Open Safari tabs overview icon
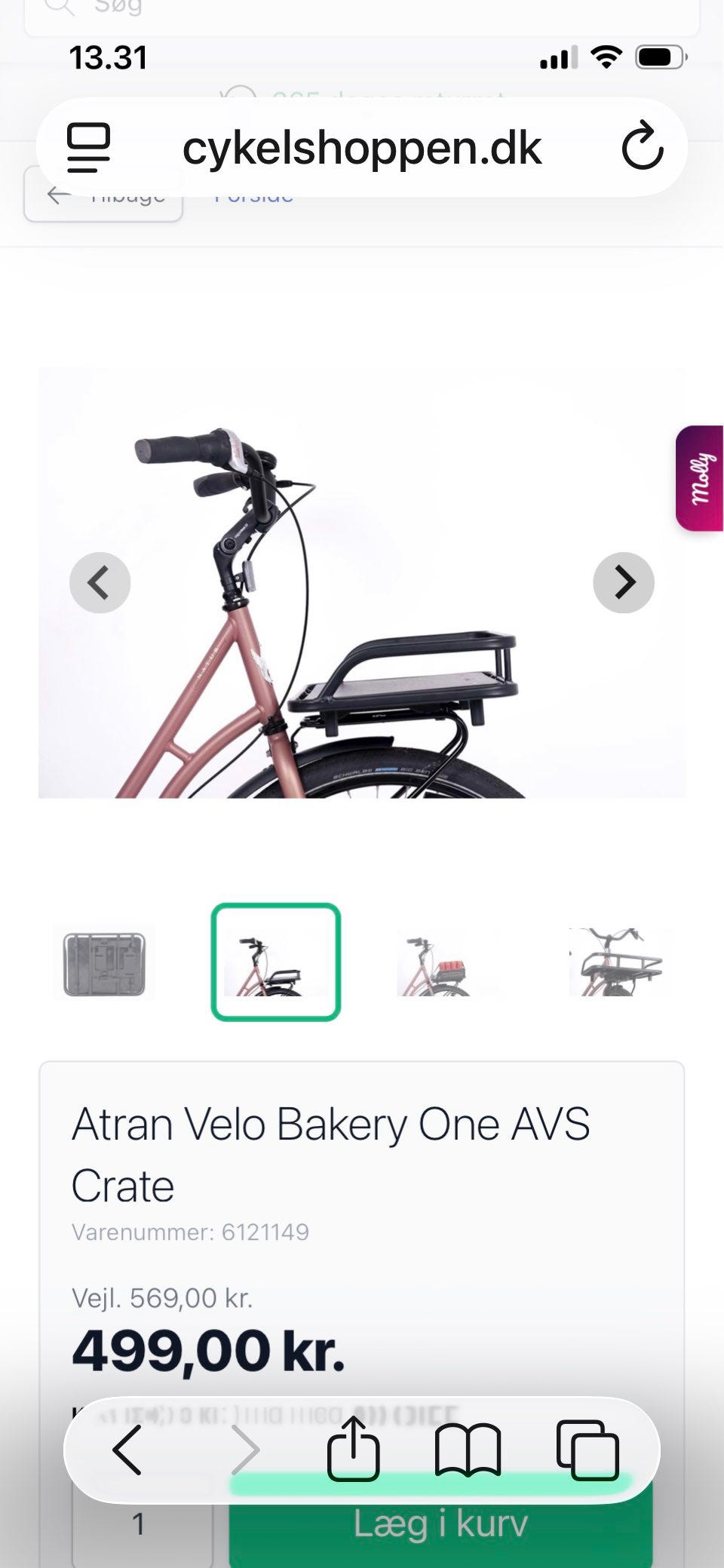The height and width of the screenshot is (1568, 724). click(587, 1450)
